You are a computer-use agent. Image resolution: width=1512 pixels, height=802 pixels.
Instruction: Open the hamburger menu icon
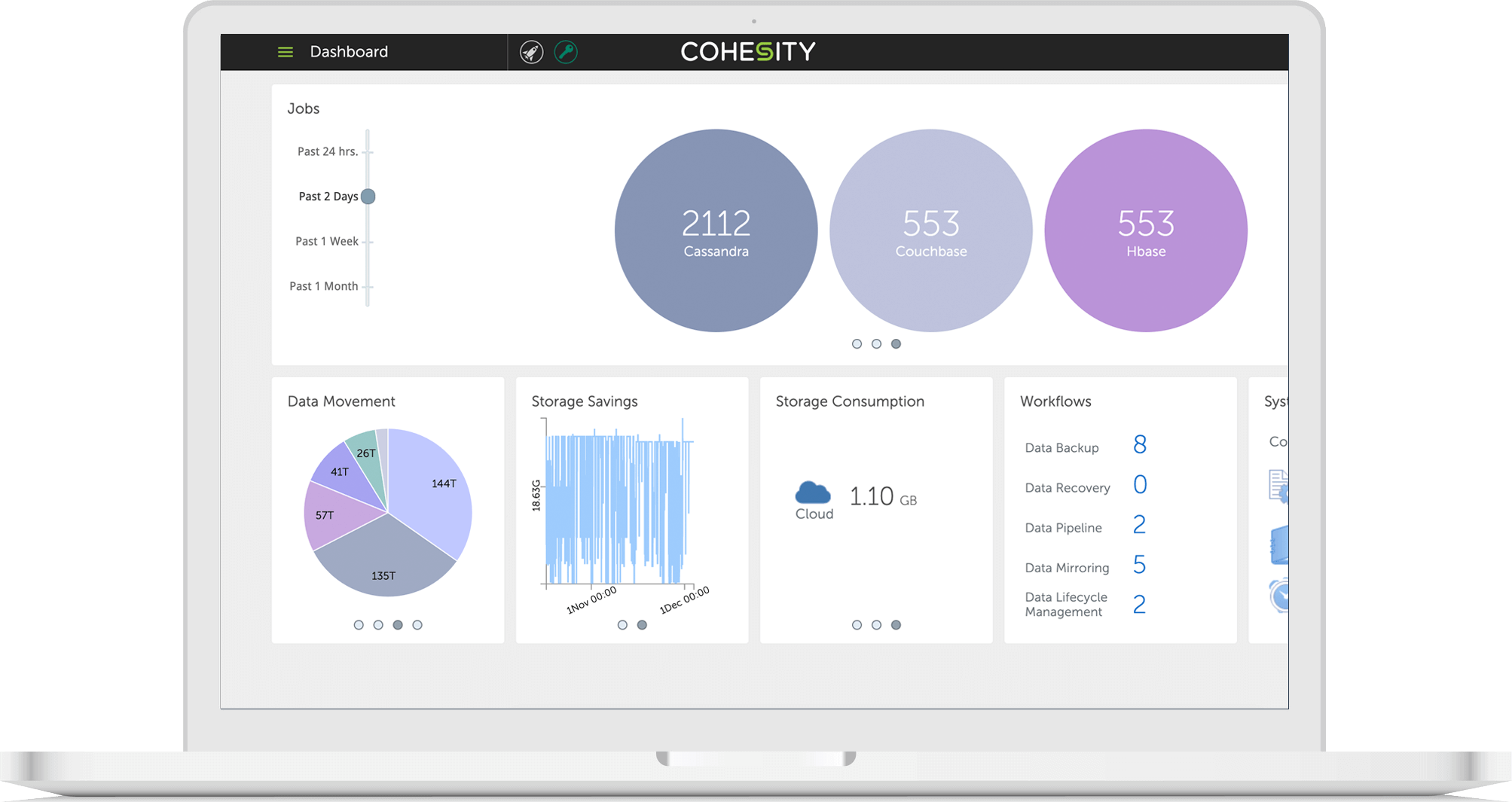285,52
